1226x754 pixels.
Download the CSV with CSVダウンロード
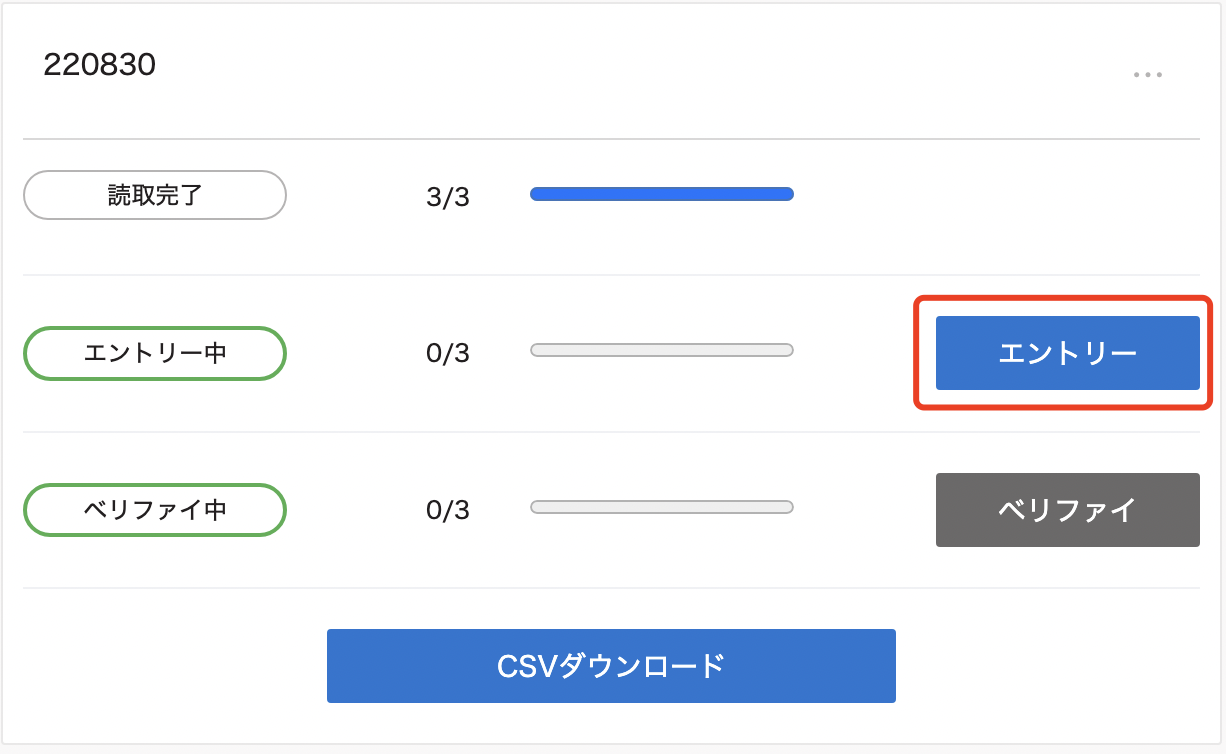(610, 666)
